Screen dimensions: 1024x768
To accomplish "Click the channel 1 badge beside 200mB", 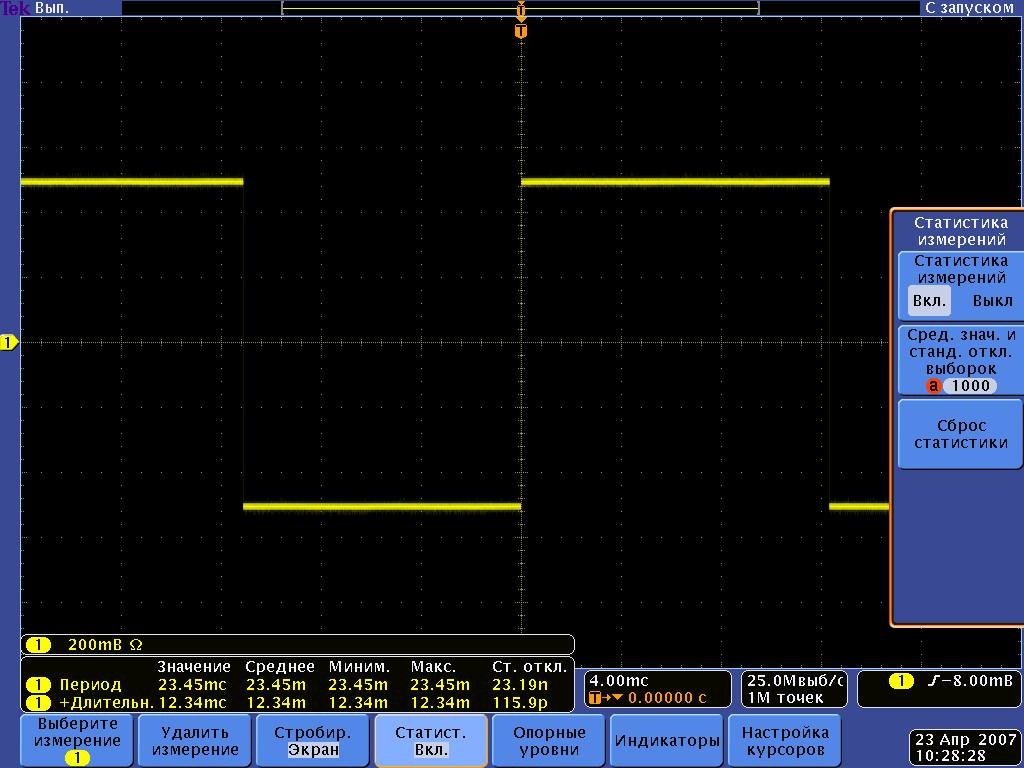I will (39, 645).
